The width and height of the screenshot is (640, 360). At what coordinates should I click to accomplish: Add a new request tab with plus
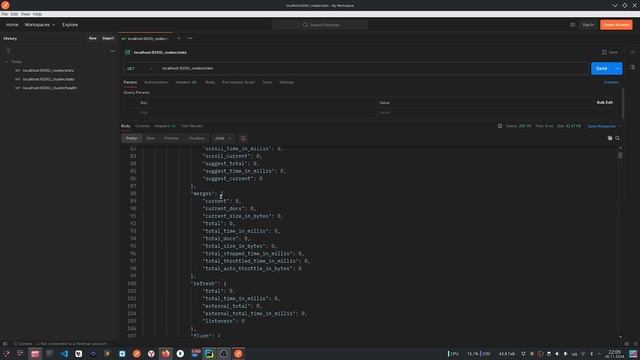tap(178, 38)
